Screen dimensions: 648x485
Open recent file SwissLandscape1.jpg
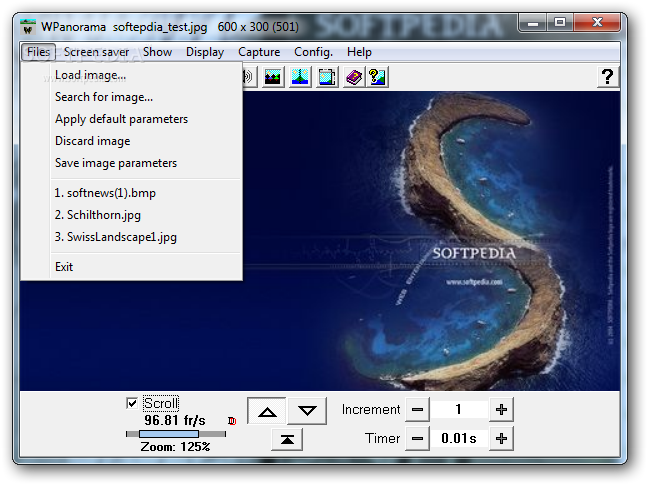(x=131, y=237)
